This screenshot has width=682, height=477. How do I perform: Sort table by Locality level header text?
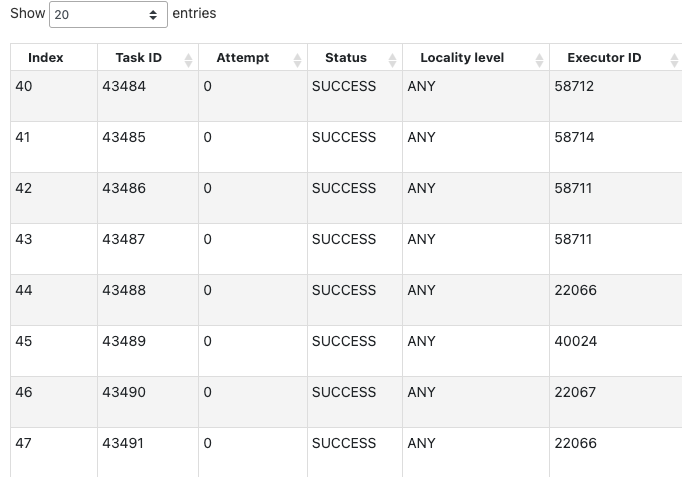pyautogui.click(x=462, y=58)
